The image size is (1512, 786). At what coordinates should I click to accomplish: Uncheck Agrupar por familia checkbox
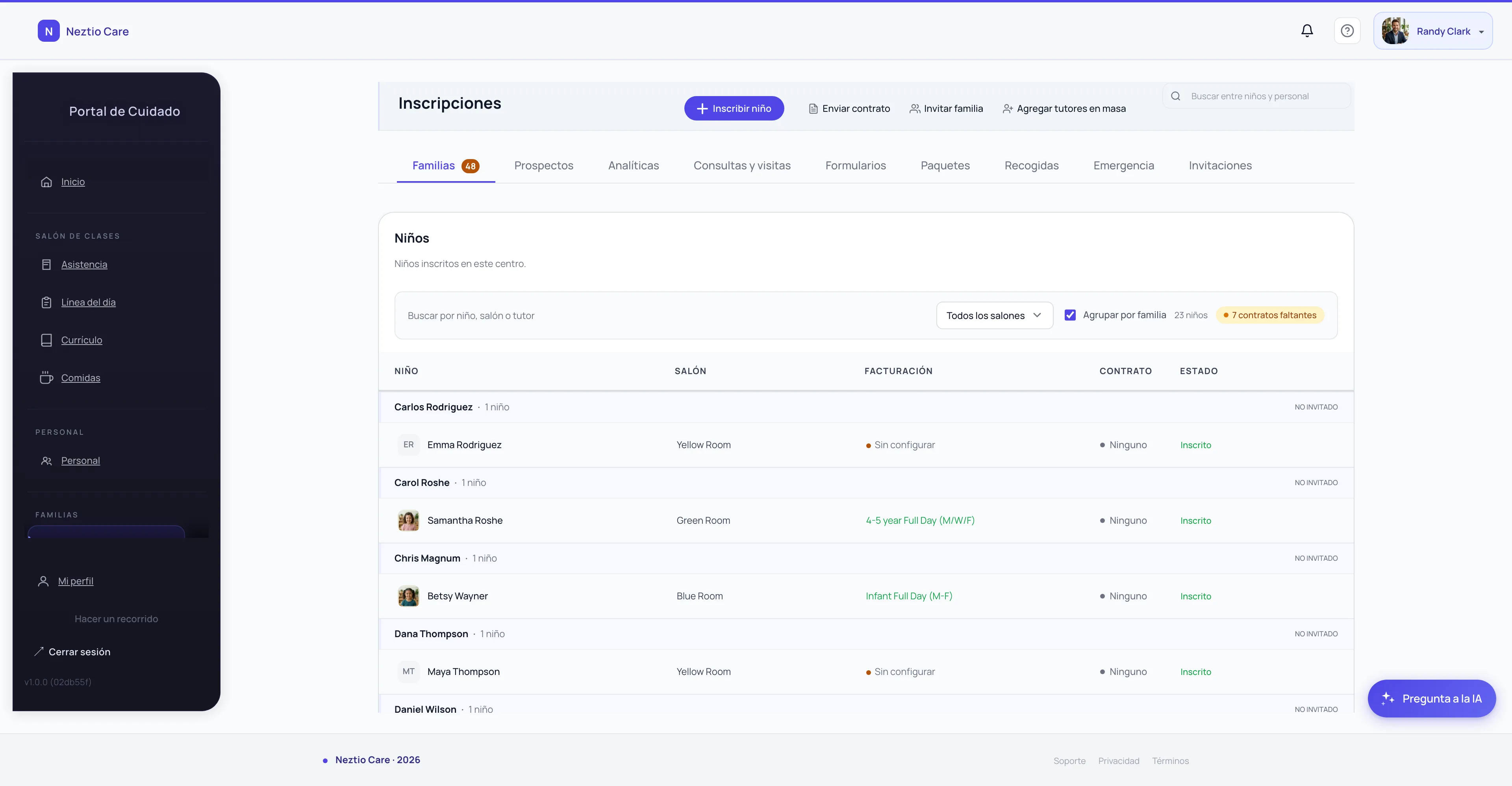pyautogui.click(x=1070, y=315)
